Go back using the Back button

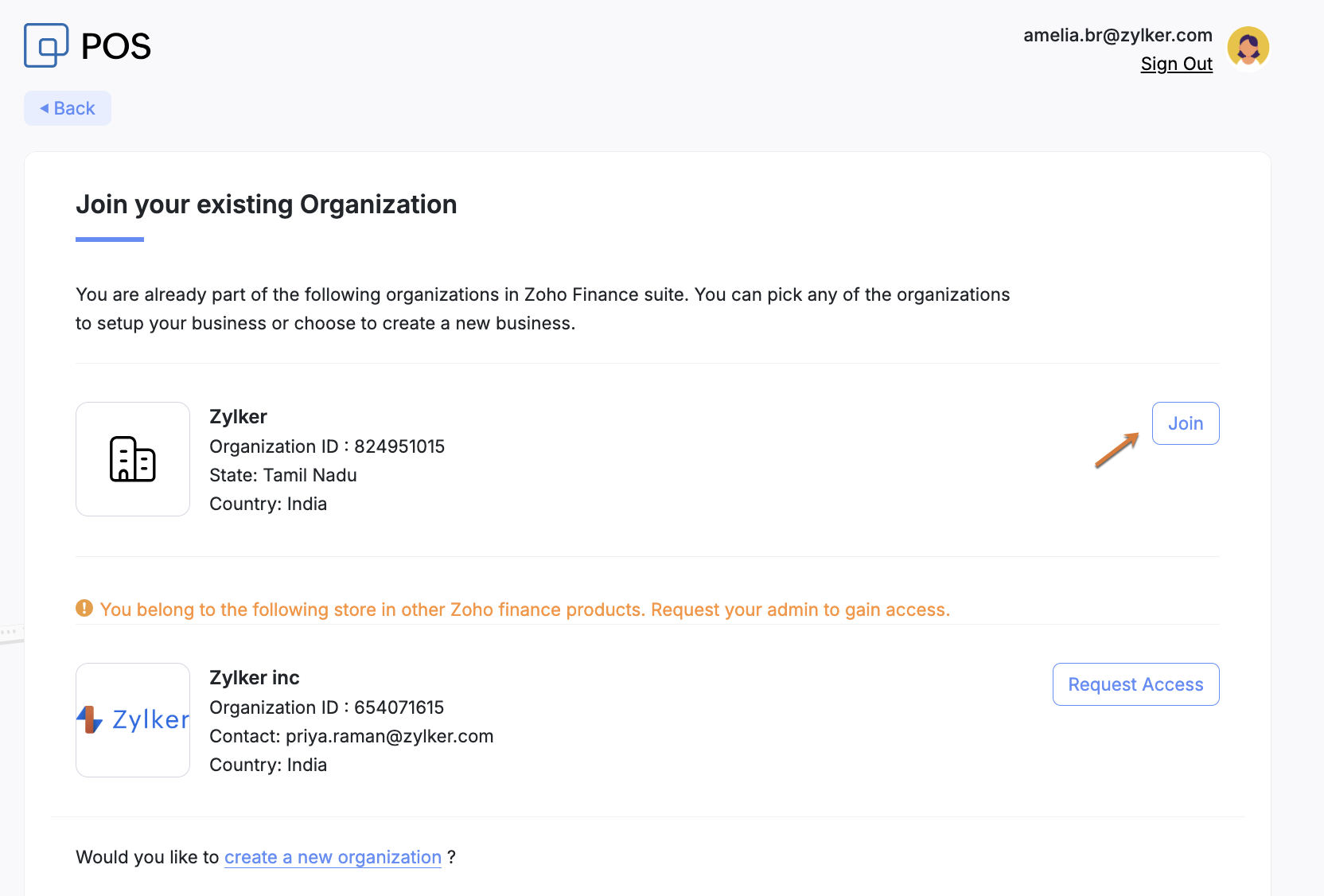click(68, 108)
